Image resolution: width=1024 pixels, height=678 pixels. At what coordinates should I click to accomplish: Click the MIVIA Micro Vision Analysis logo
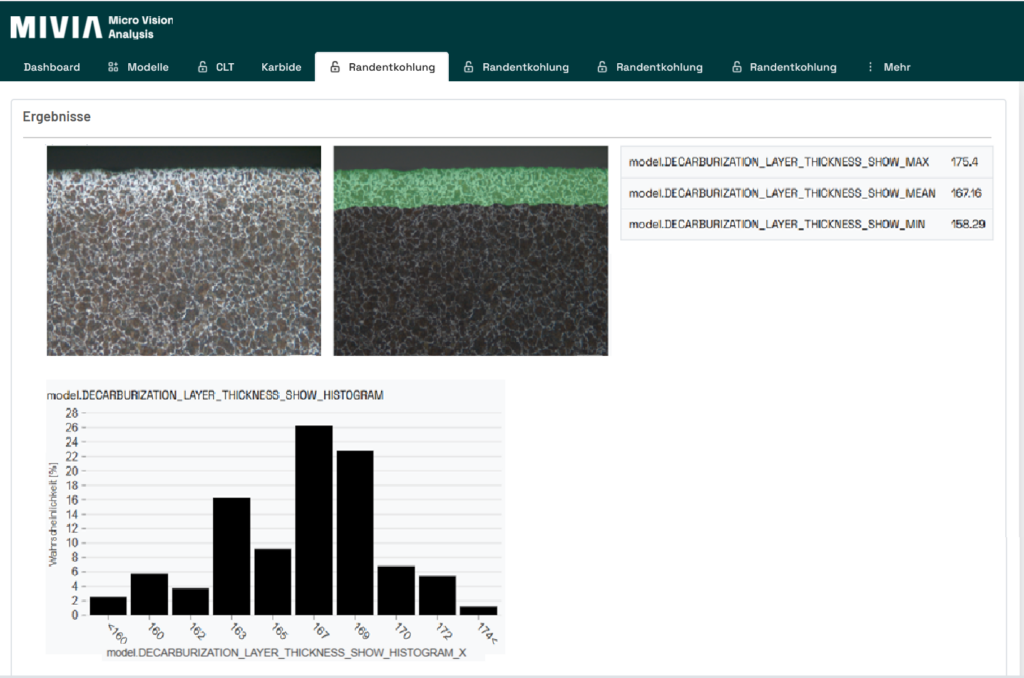click(91, 26)
